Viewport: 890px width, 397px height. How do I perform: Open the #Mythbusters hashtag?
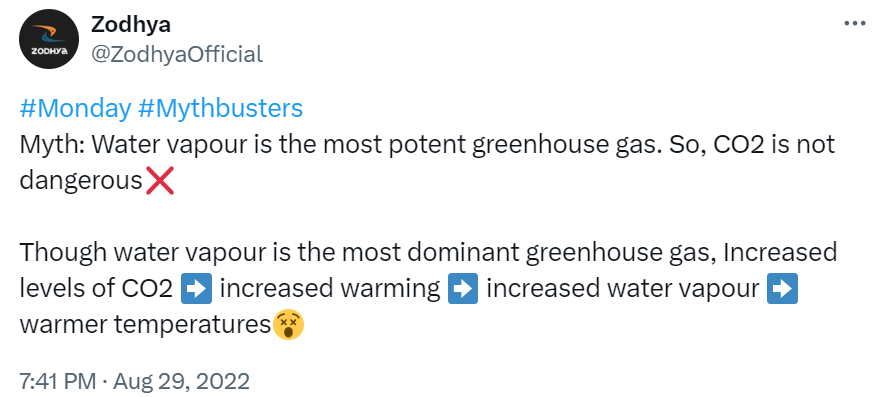pyautogui.click(x=220, y=108)
